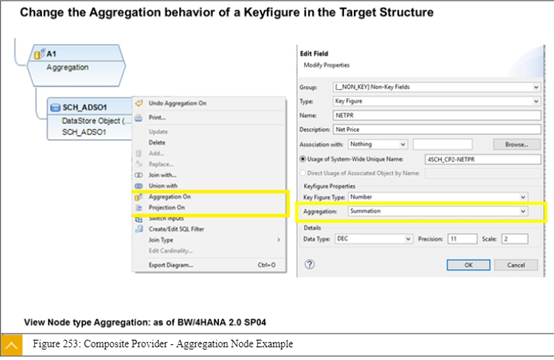Click the Join with... icon

click(x=139, y=175)
